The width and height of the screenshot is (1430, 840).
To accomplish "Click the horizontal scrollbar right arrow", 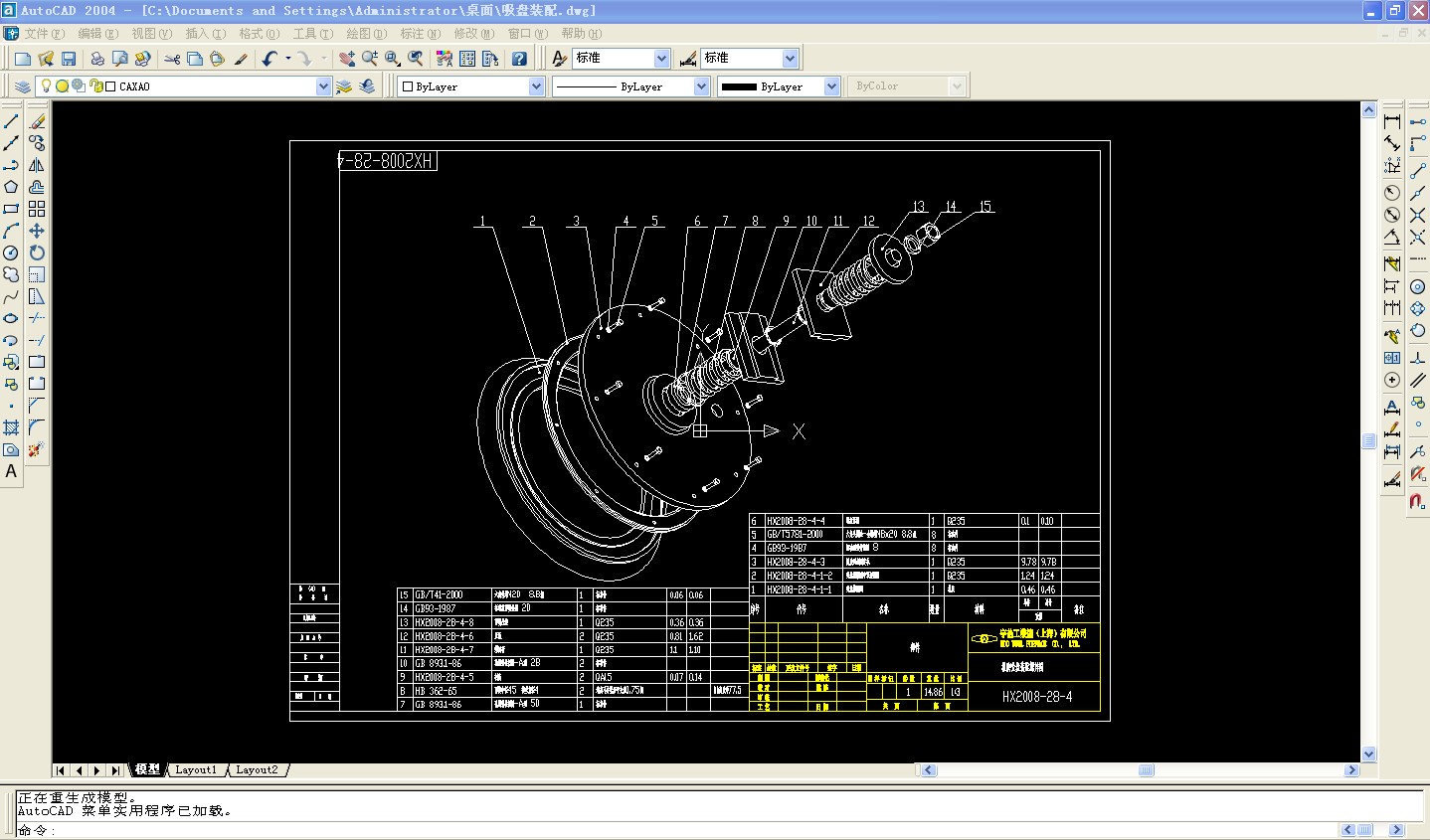I will pos(1351,770).
